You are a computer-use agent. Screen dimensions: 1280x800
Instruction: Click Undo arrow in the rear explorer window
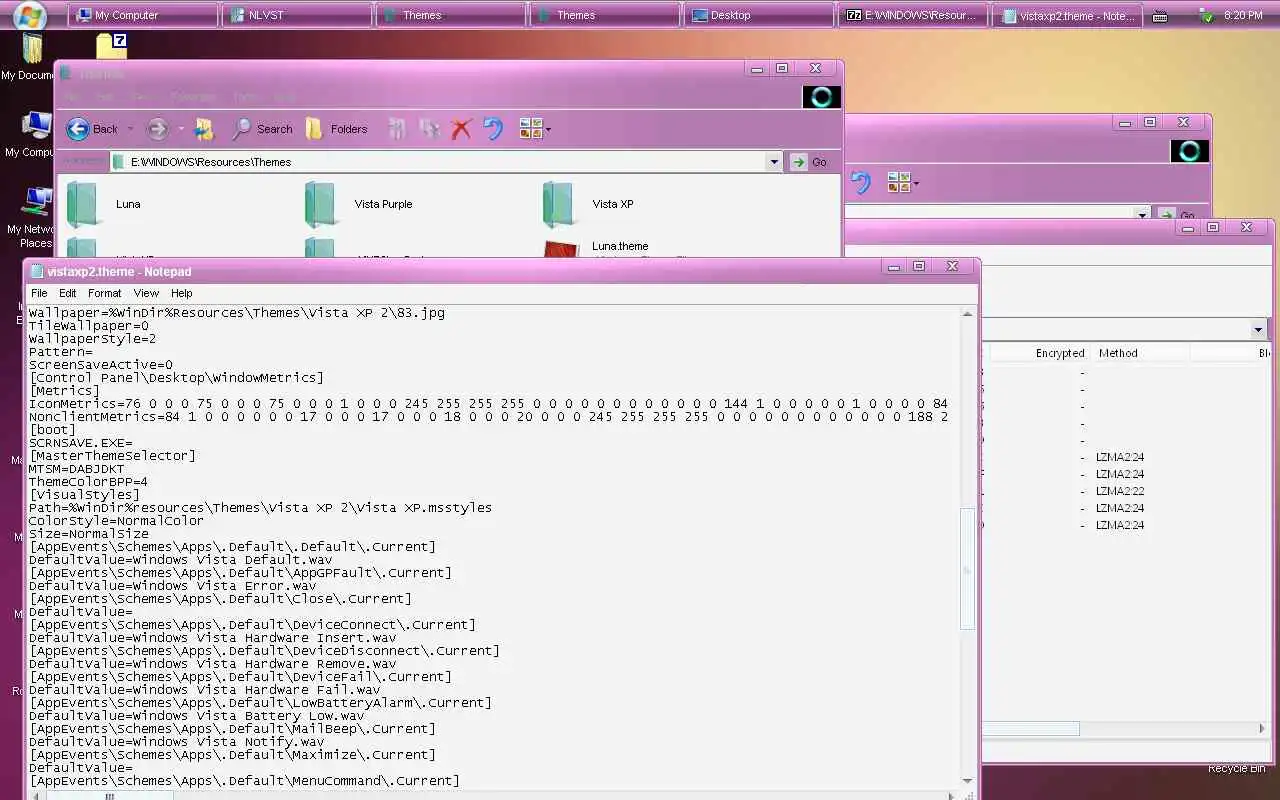click(x=861, y=182)
